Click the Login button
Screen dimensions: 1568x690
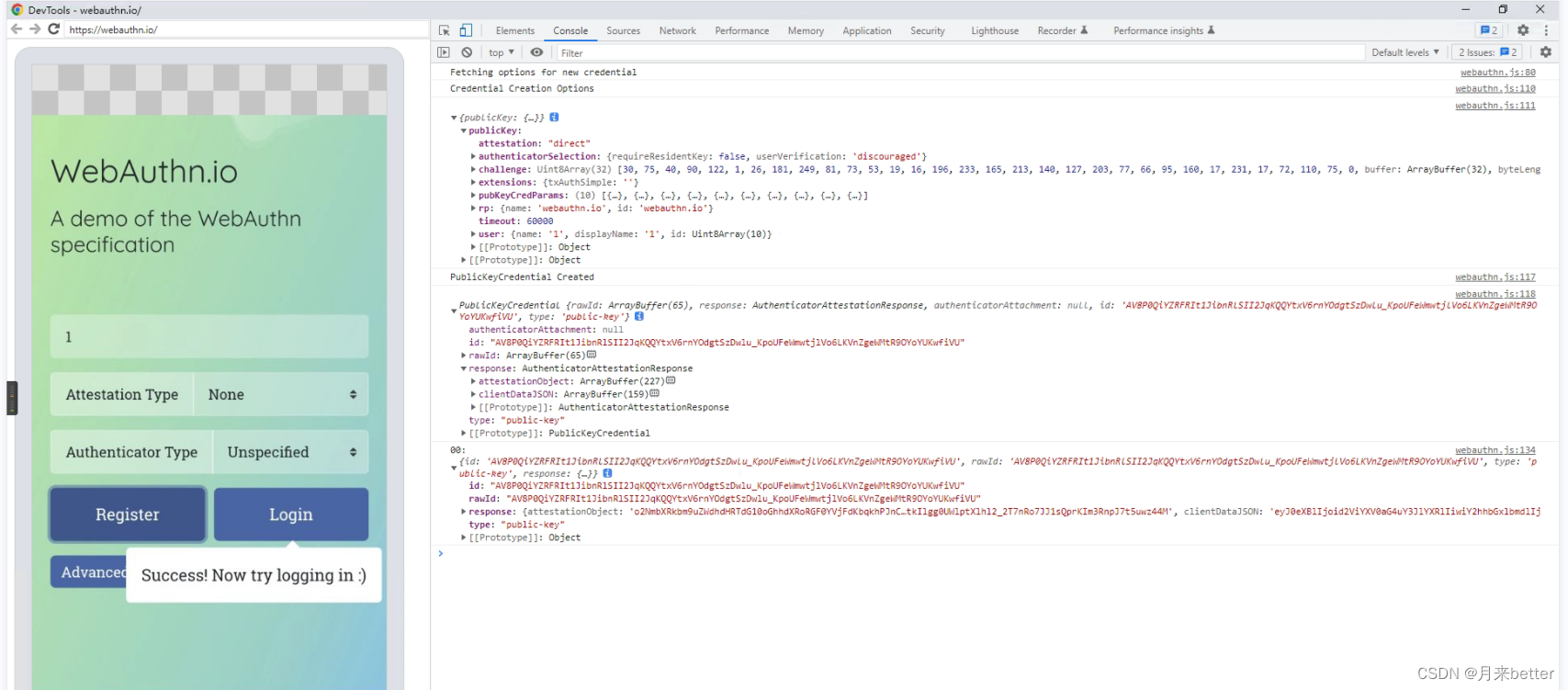(x=291, y=515)
